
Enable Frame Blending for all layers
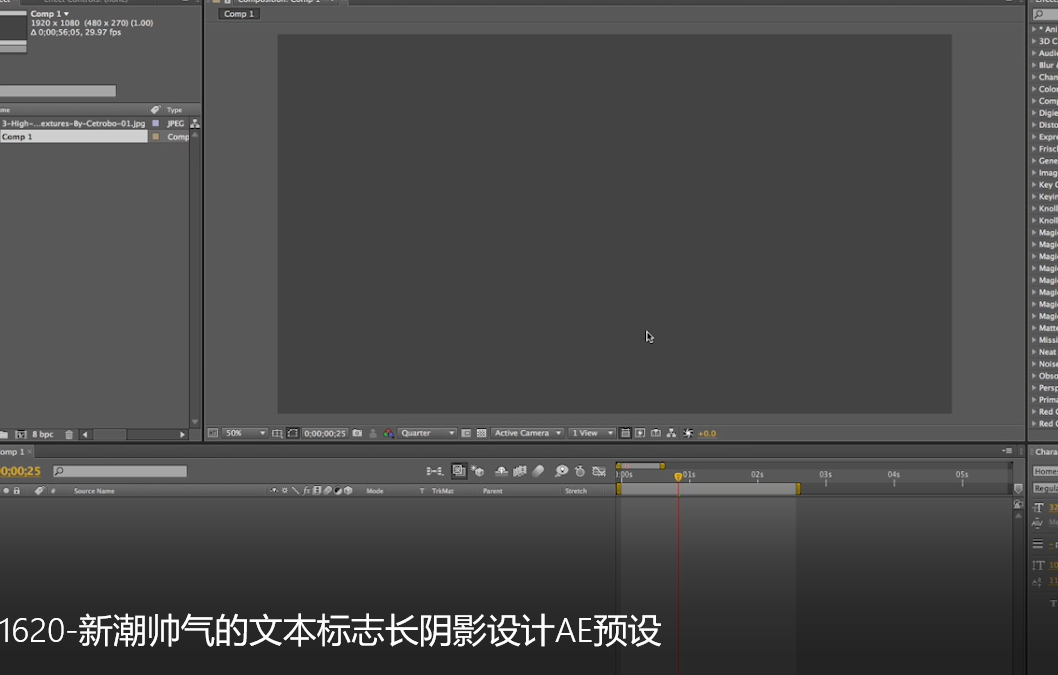click(x=520, y=471)
